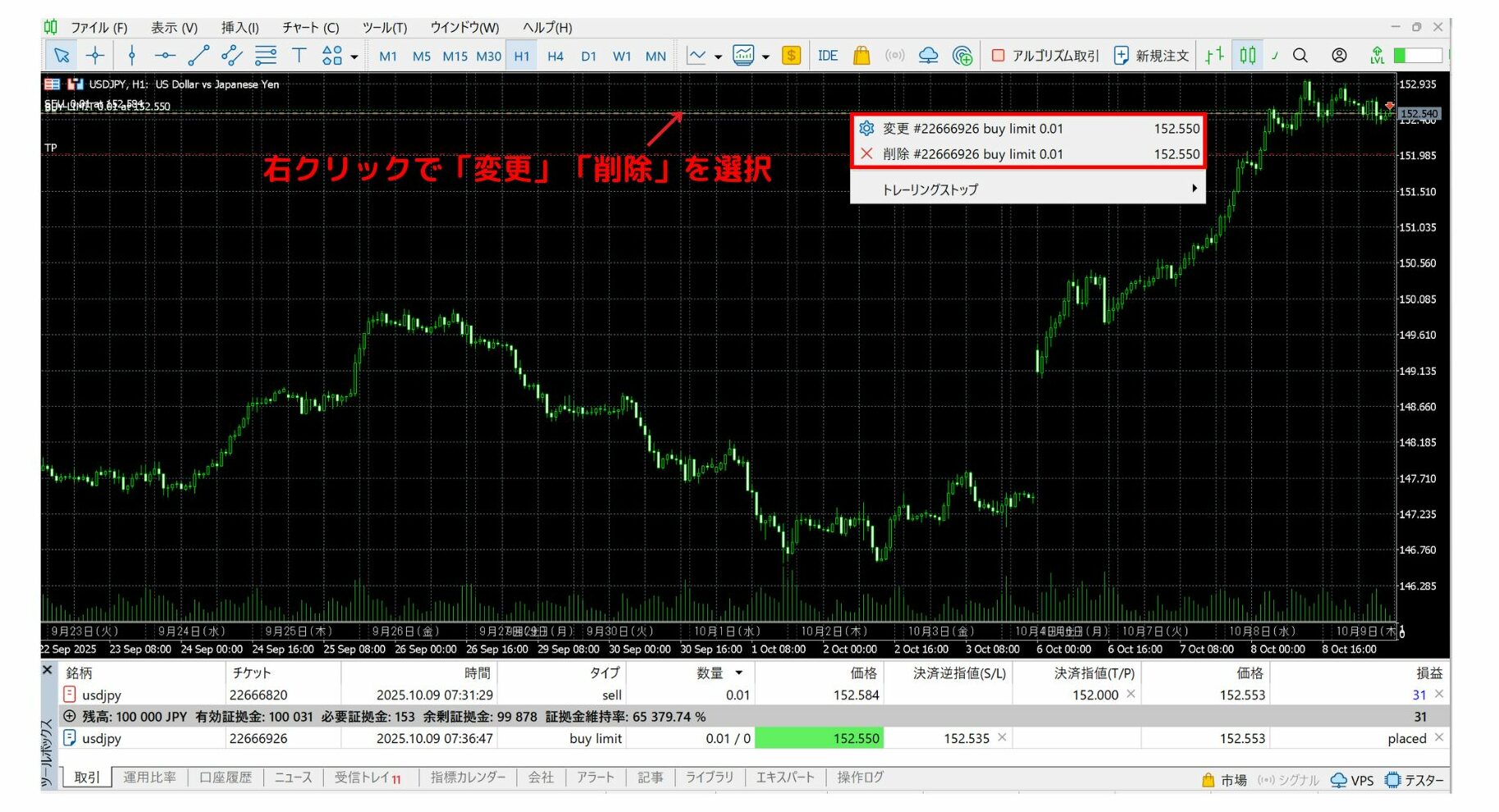The height and width of the screenshot is (812, 1499).
Task: Click the cloud (MQL5 community) icon
Action: (929, 55)
